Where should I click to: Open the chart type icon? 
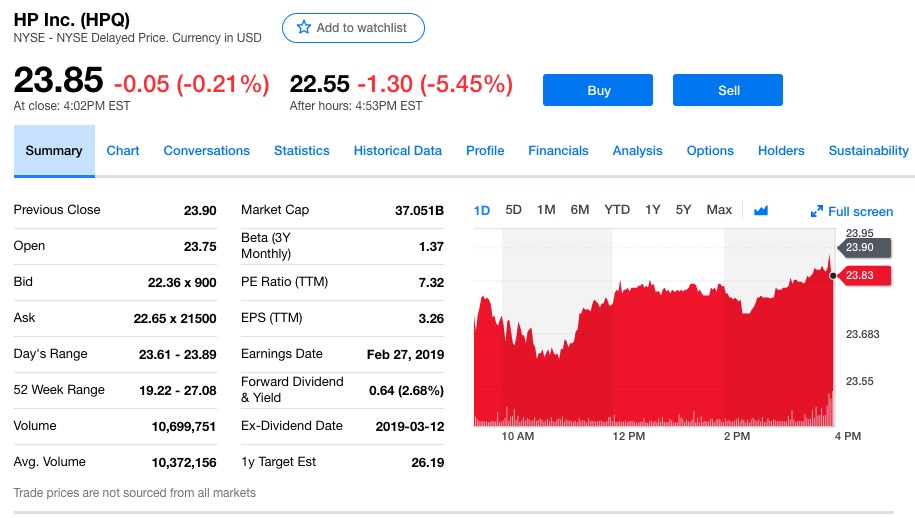tap(761, 210)
